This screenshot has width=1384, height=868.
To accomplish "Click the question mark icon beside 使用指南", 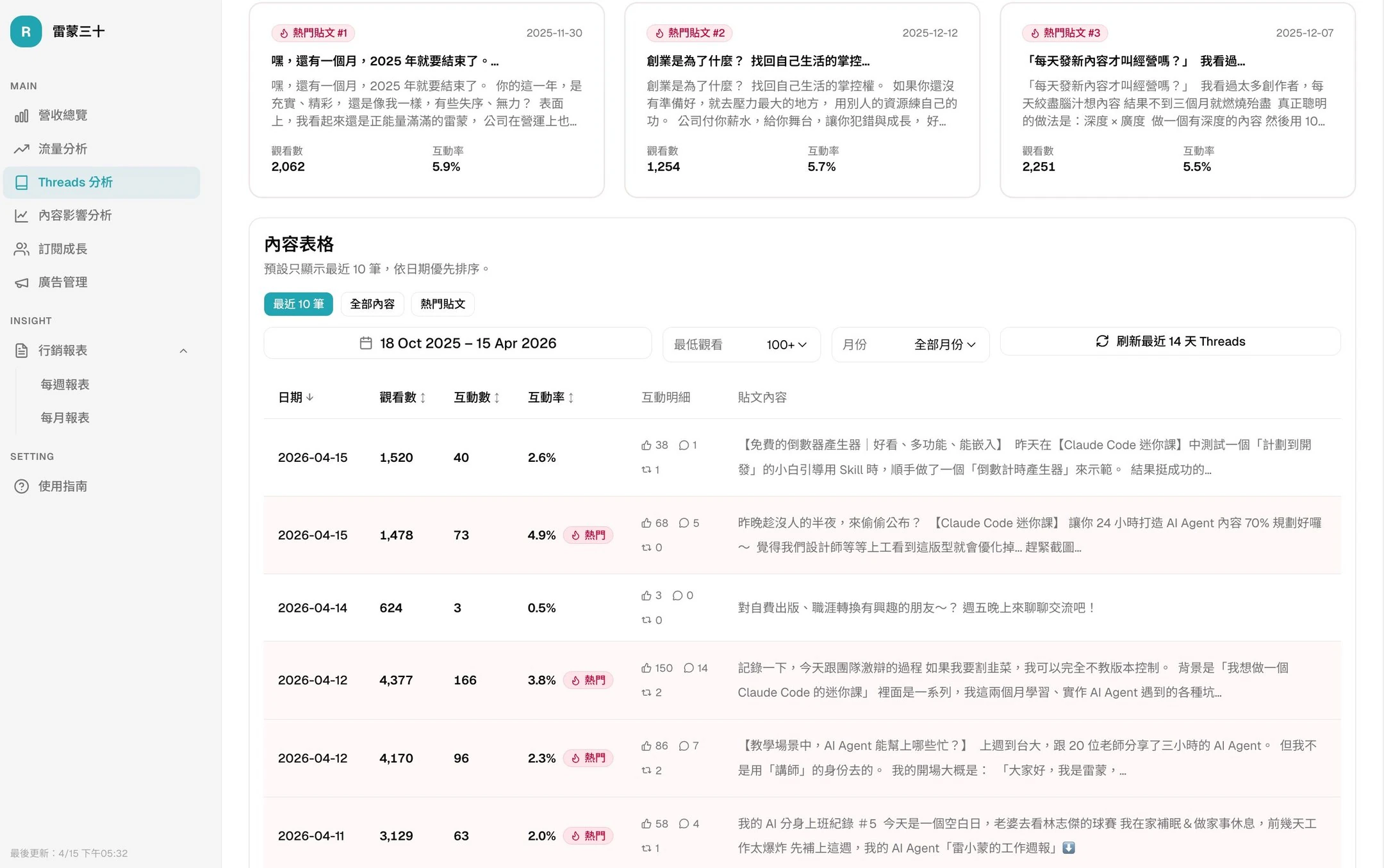I will pos(22,486).
